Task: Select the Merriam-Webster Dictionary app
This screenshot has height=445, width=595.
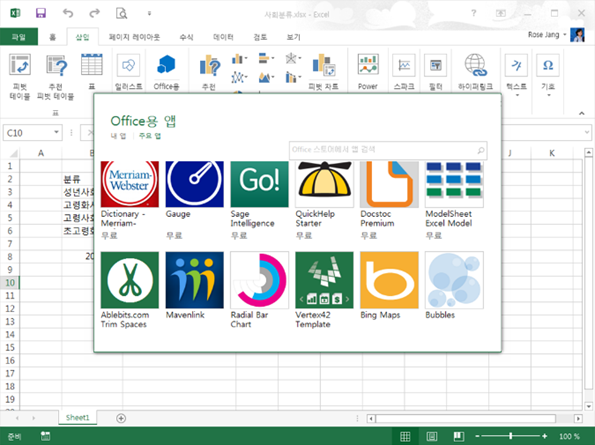Action: (130, 200)
